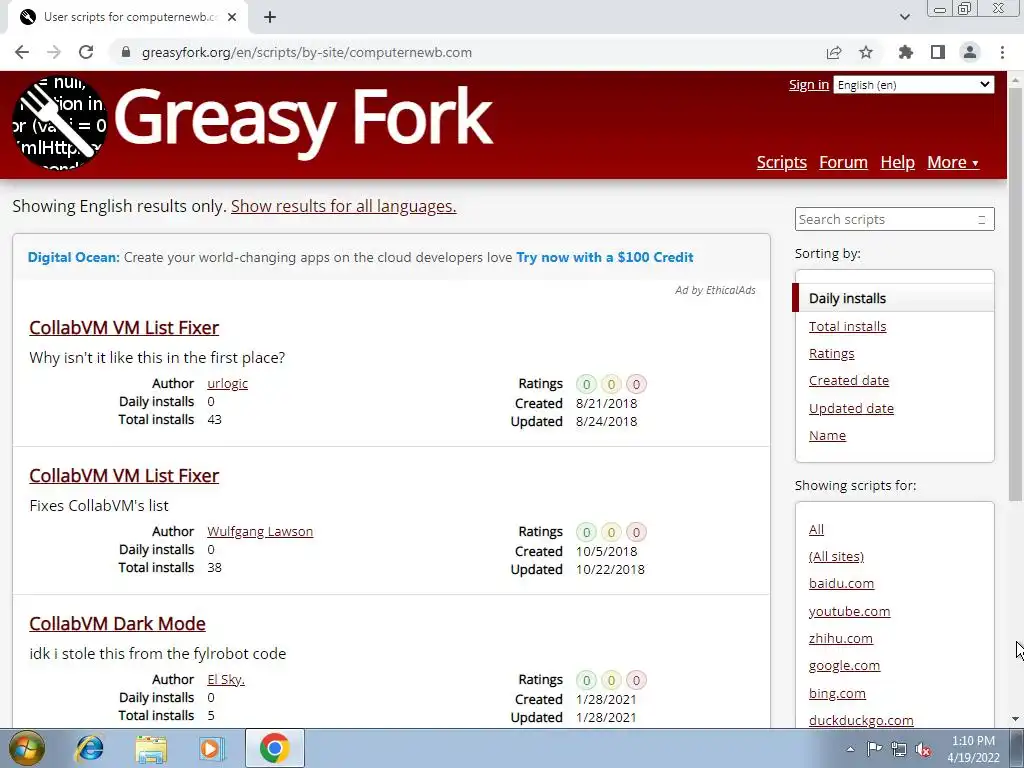1024x768 pixels.
Task: Open the taskbar clock and date
Action: pos(973,749)
